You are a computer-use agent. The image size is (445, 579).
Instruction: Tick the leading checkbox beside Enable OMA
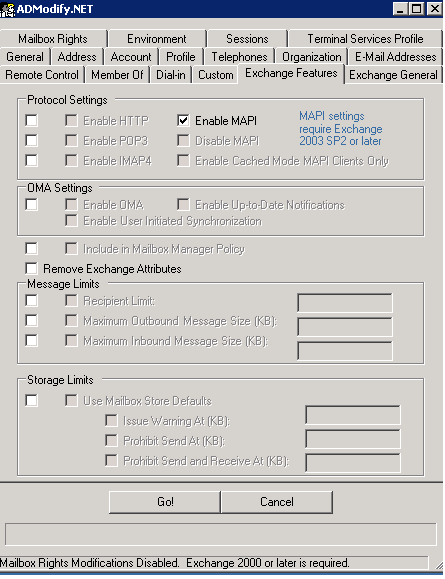click(x=31, y=204)
